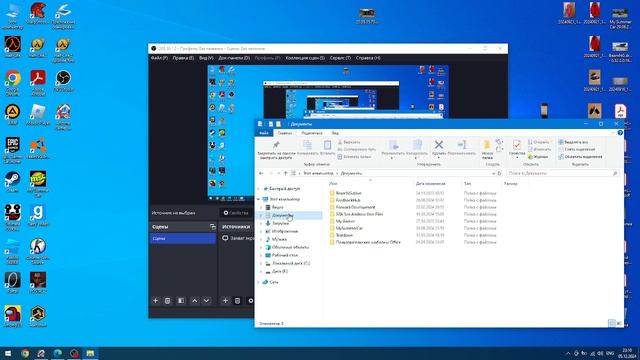The height and width of the screenshot is (360, 640).
Task: Open address bar history dropdown arrow
Action: pos(493,173)
